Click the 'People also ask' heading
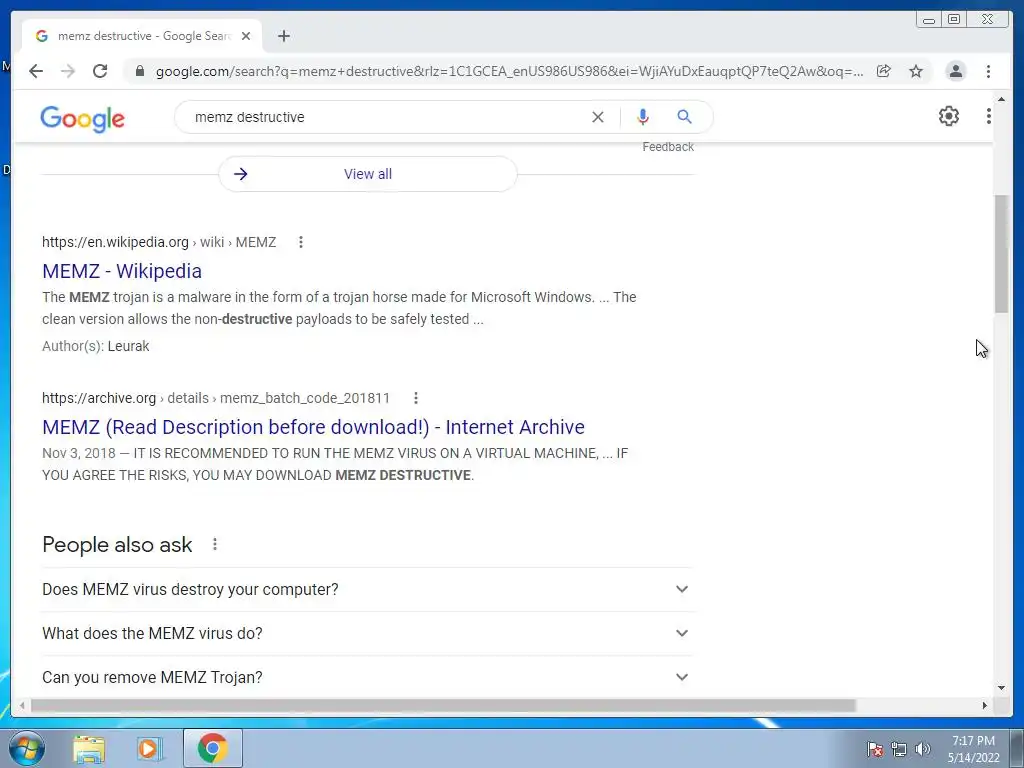This screenshot has width=1024, height=768. 117,545
